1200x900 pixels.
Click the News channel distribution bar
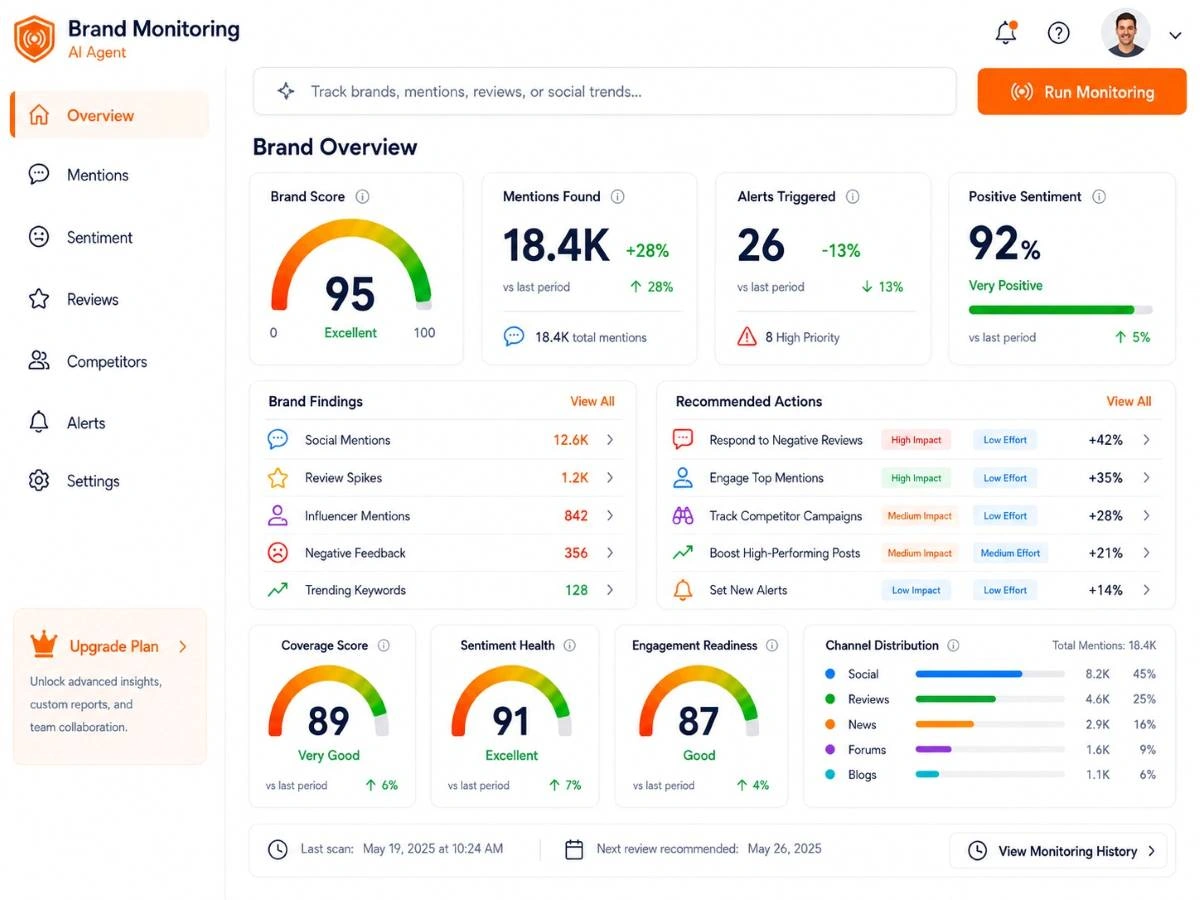pos(990,724)
